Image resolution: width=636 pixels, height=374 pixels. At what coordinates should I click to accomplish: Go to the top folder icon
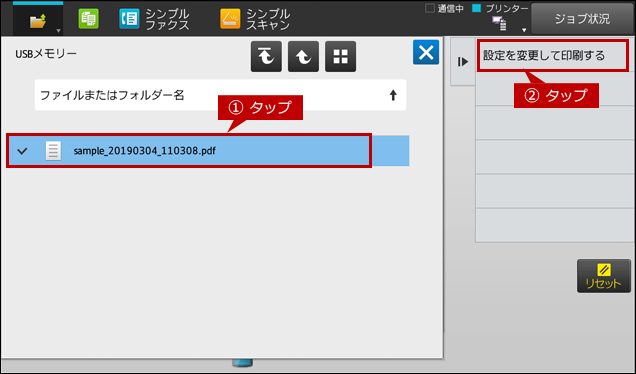266,56
